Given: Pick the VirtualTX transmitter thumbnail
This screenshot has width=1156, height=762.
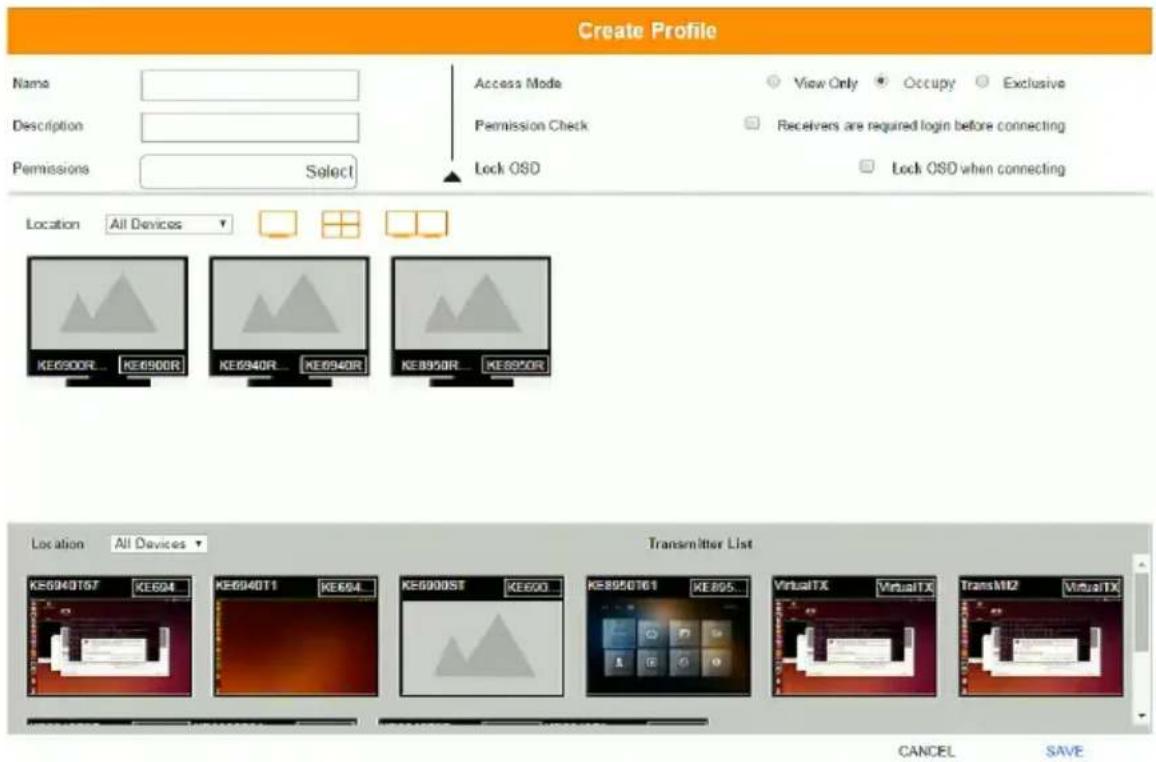Looking at the screenshot, I should pyautogui.click(x=854, y=637).
